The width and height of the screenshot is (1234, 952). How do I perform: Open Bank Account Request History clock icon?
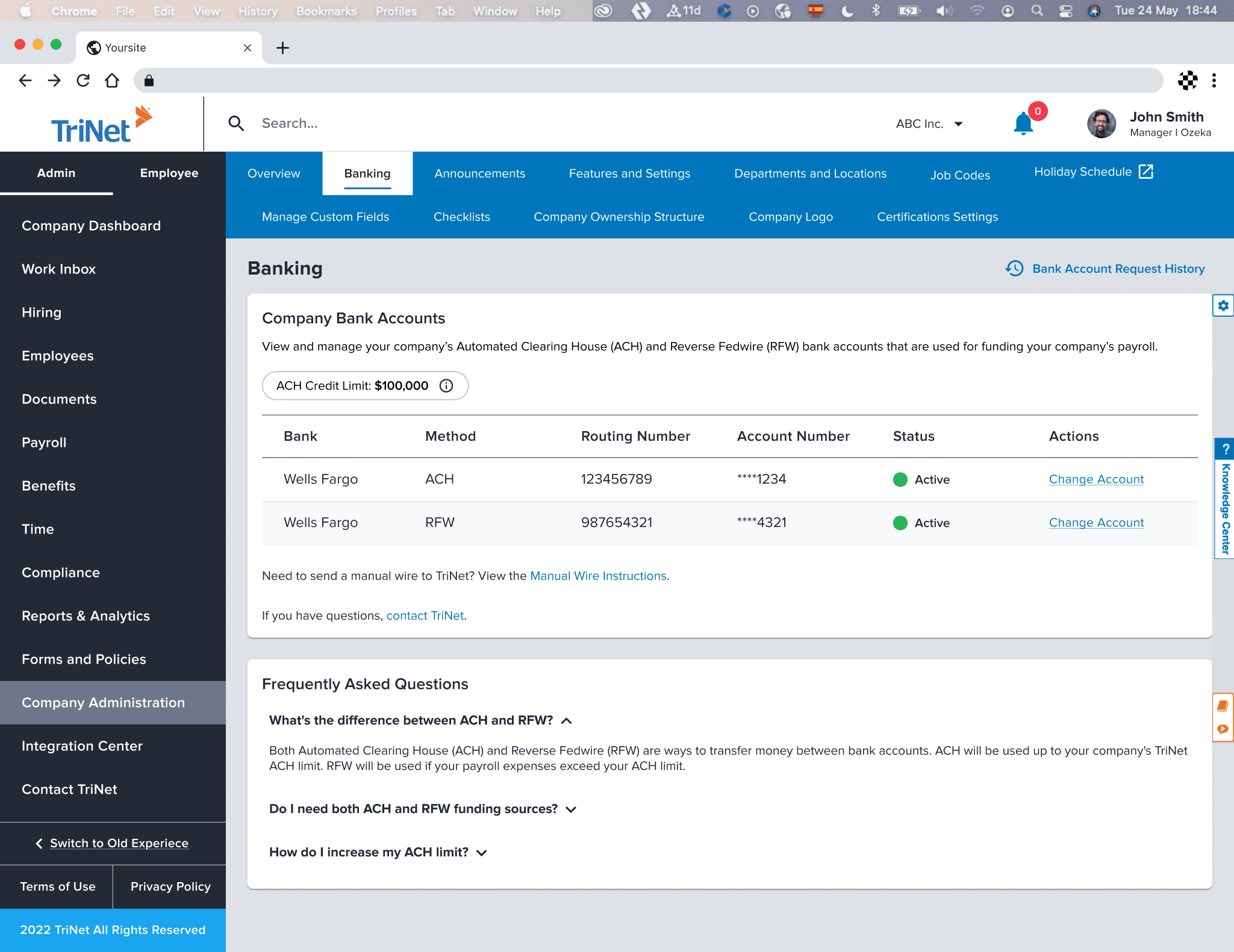coord(1015,269)
